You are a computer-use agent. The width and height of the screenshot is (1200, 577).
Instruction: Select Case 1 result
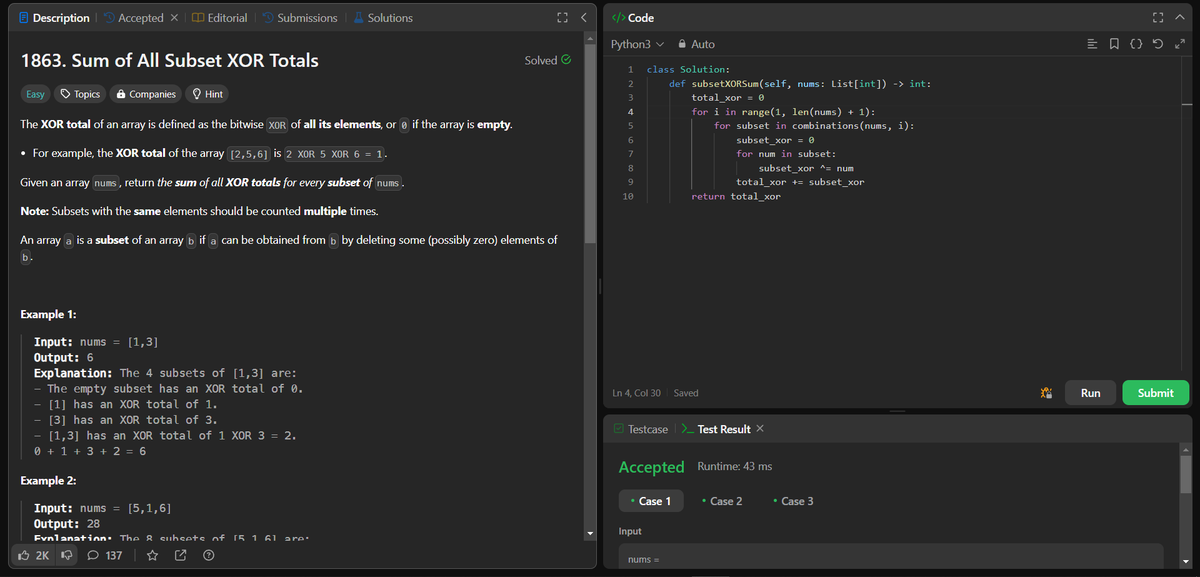(x=651, y=501)
